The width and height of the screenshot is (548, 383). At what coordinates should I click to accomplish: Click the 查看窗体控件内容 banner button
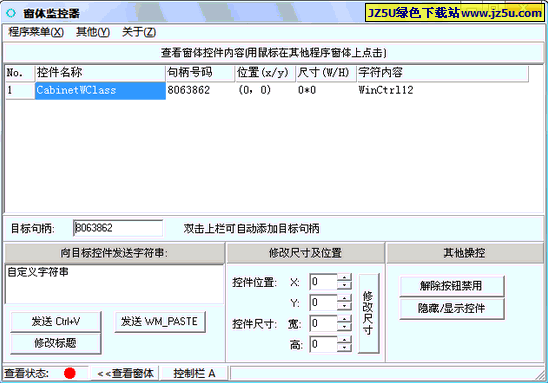[x=273, y=53]
